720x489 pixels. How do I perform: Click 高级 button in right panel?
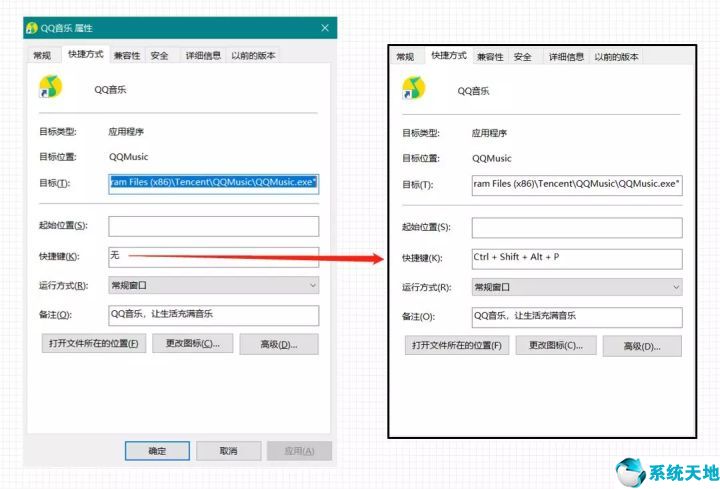(642, 346)
